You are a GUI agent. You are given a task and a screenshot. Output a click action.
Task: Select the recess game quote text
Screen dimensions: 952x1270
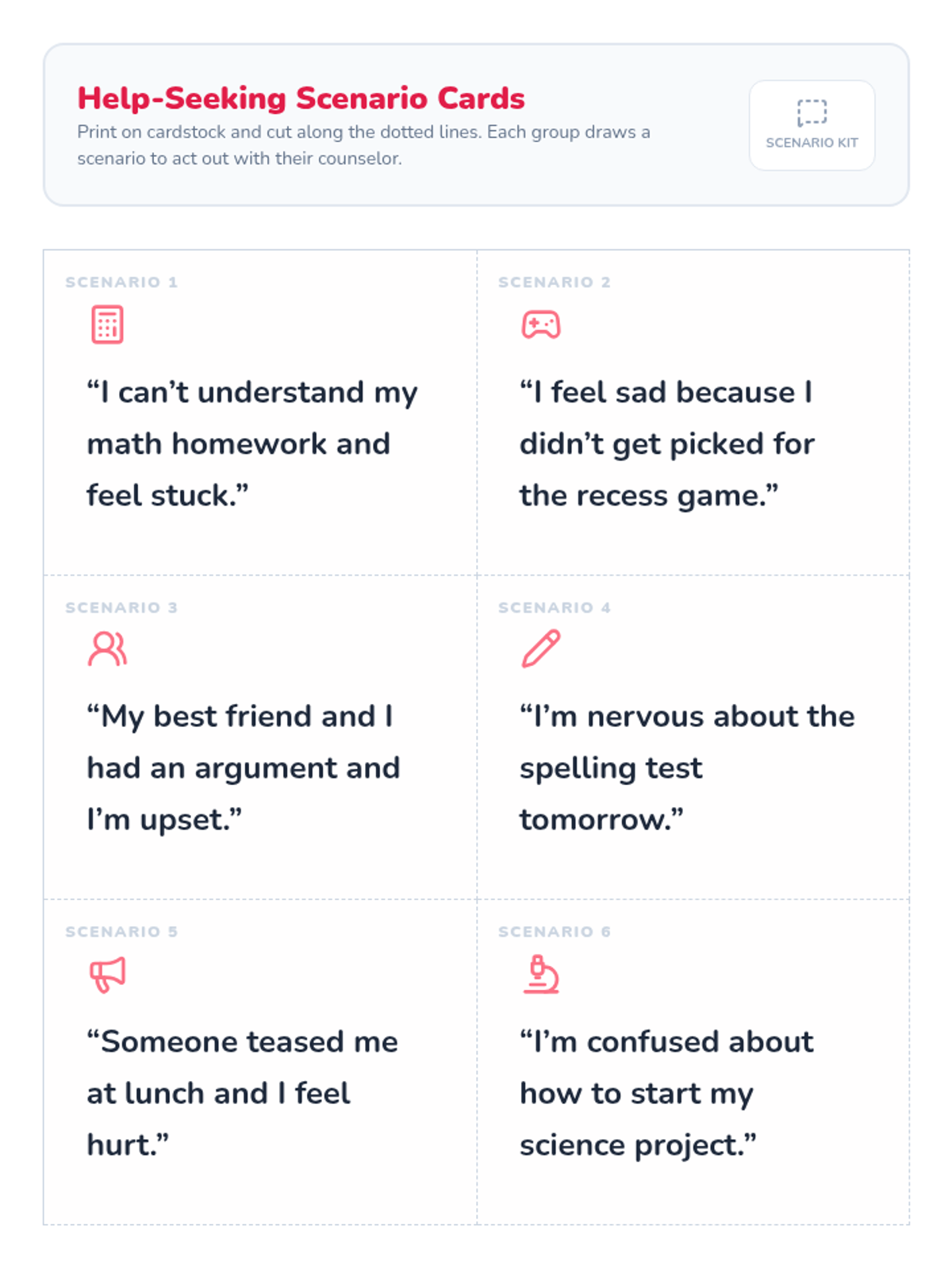click(x=666, y=444)
